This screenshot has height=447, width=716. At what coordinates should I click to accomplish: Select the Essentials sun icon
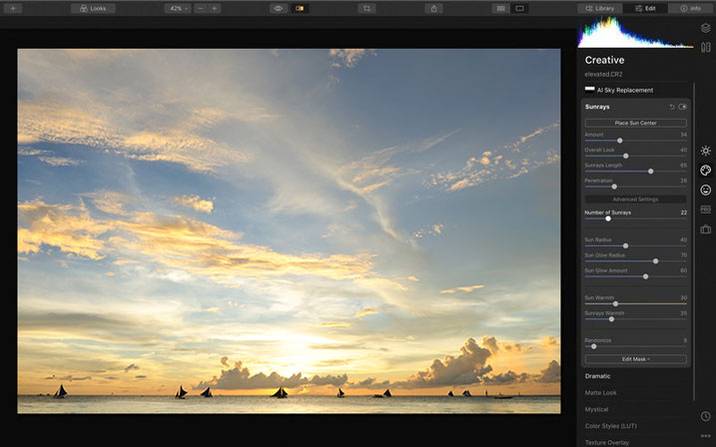(705, 150)
